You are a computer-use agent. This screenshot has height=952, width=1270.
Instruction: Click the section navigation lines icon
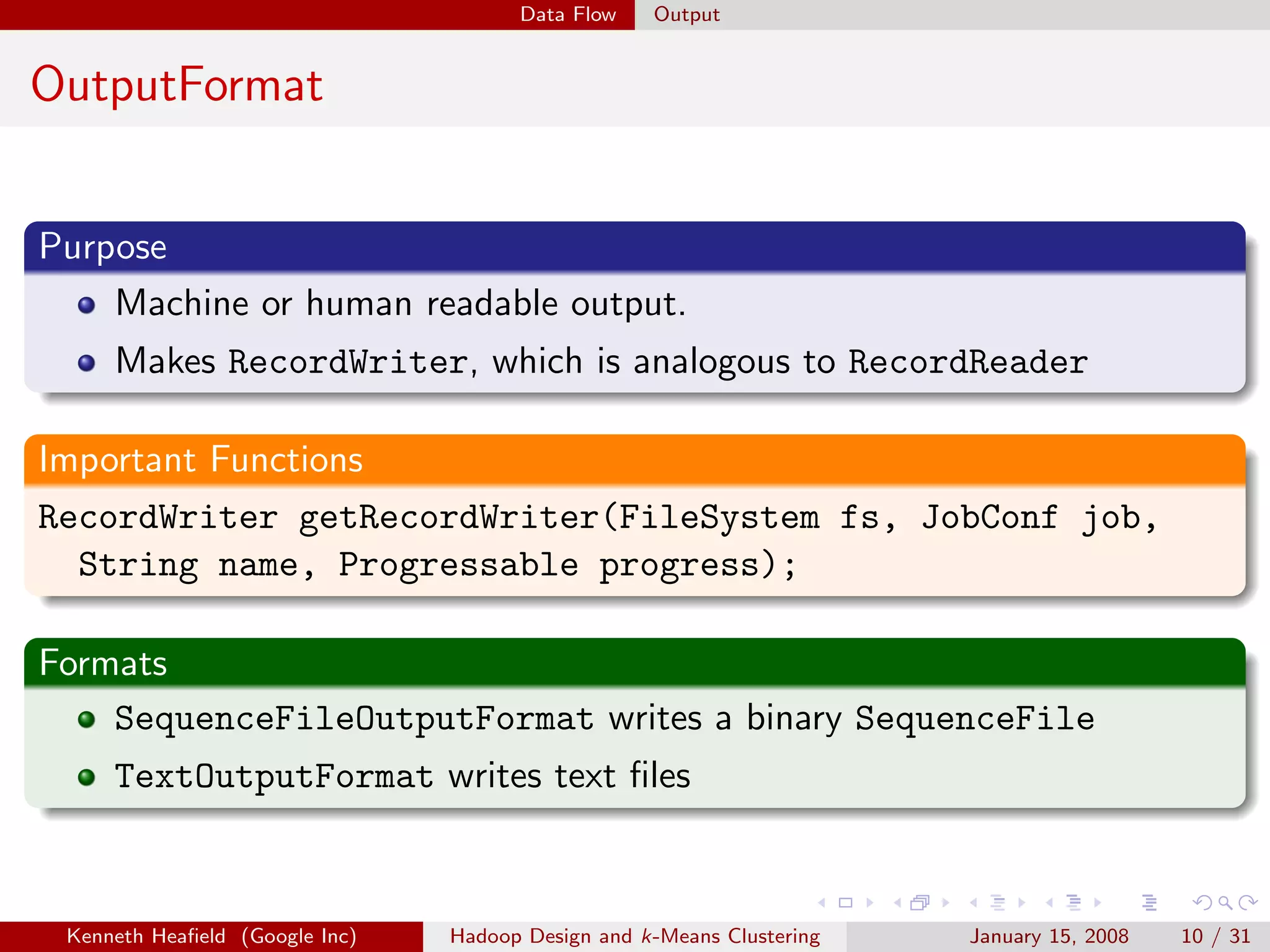tap(1073, 902)
